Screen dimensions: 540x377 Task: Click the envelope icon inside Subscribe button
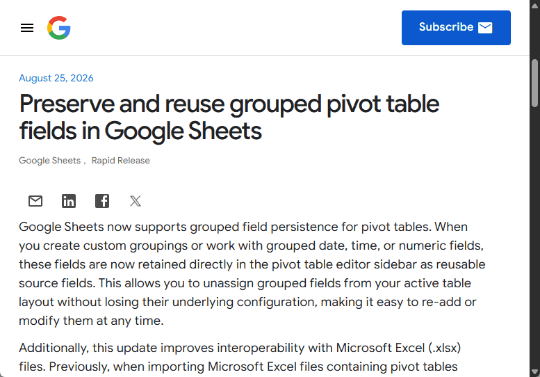tap(485, 27)
